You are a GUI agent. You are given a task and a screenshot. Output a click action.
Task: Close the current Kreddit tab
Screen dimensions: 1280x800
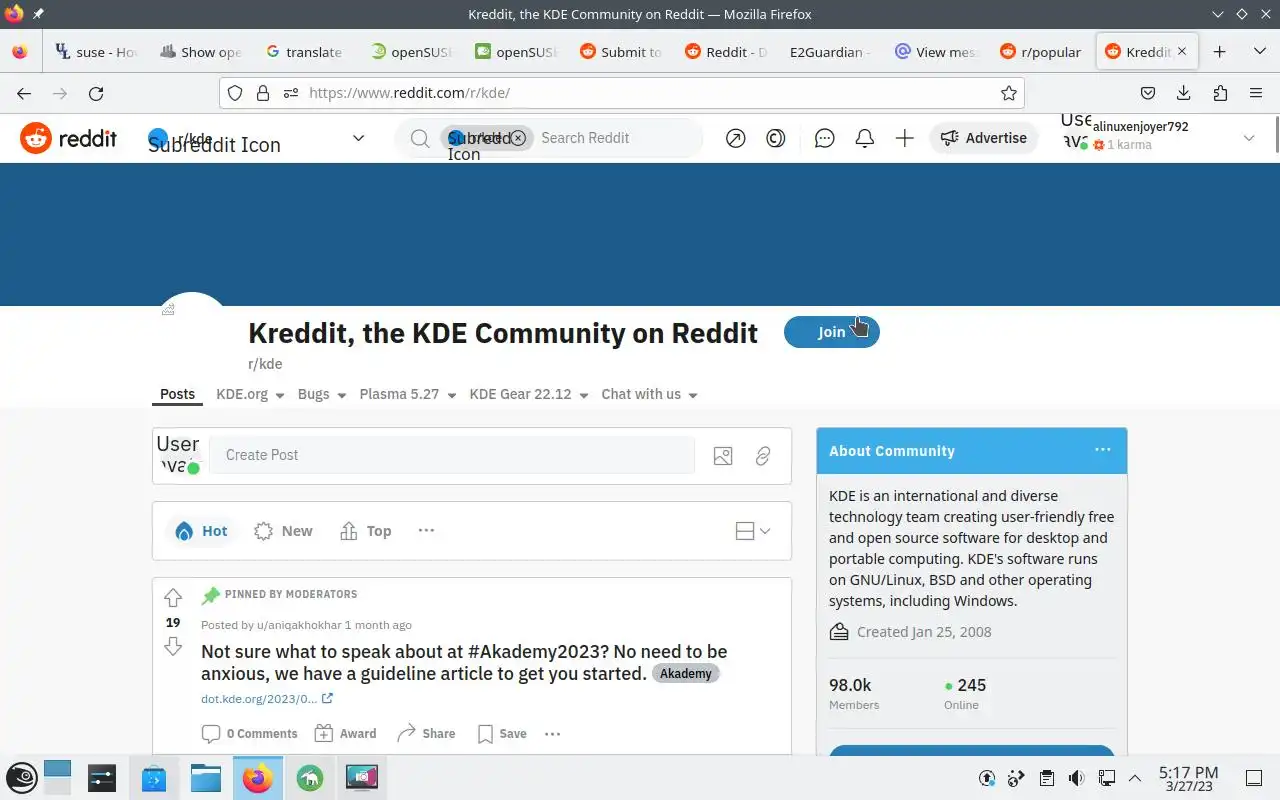click(1182, 51)
